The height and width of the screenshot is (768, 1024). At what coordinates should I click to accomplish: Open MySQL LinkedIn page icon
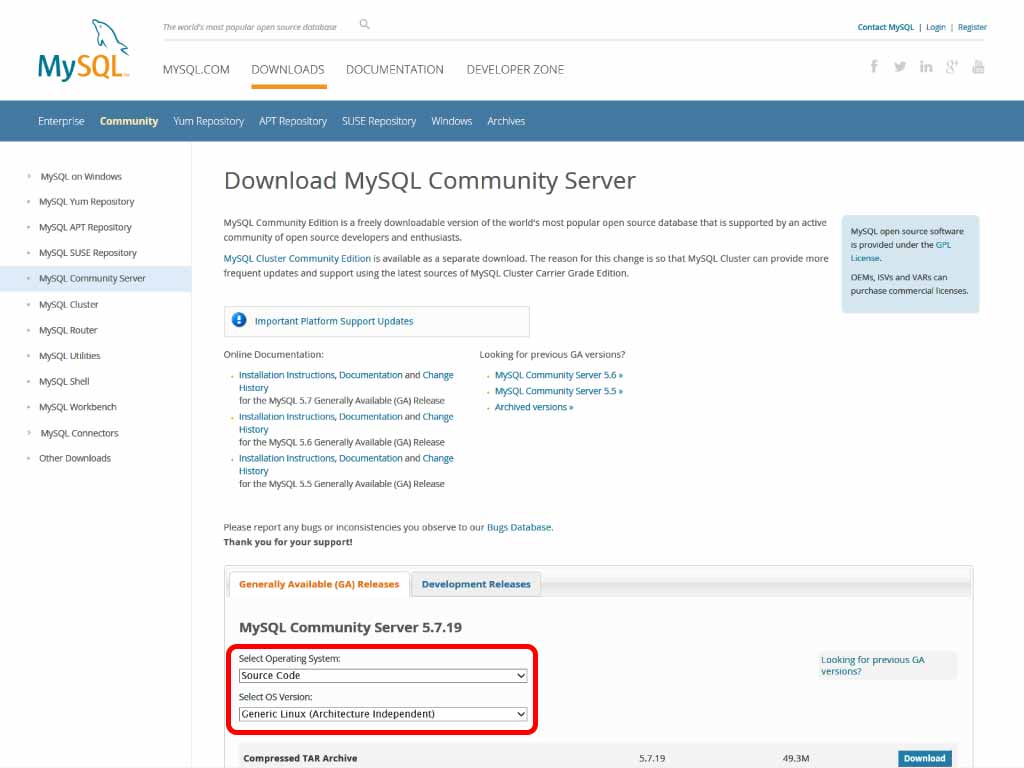926,67
